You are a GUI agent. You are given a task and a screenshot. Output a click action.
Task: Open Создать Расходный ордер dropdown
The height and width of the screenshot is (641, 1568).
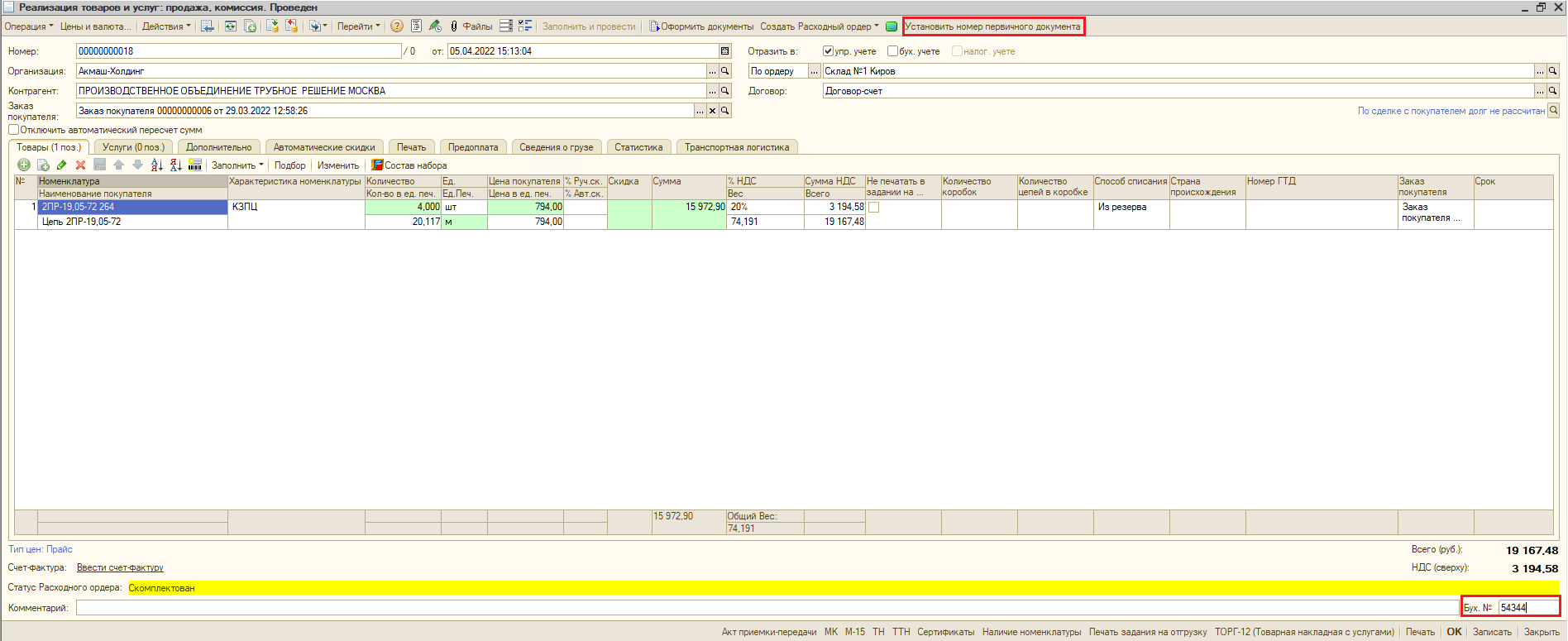click(x=820, y=26)
